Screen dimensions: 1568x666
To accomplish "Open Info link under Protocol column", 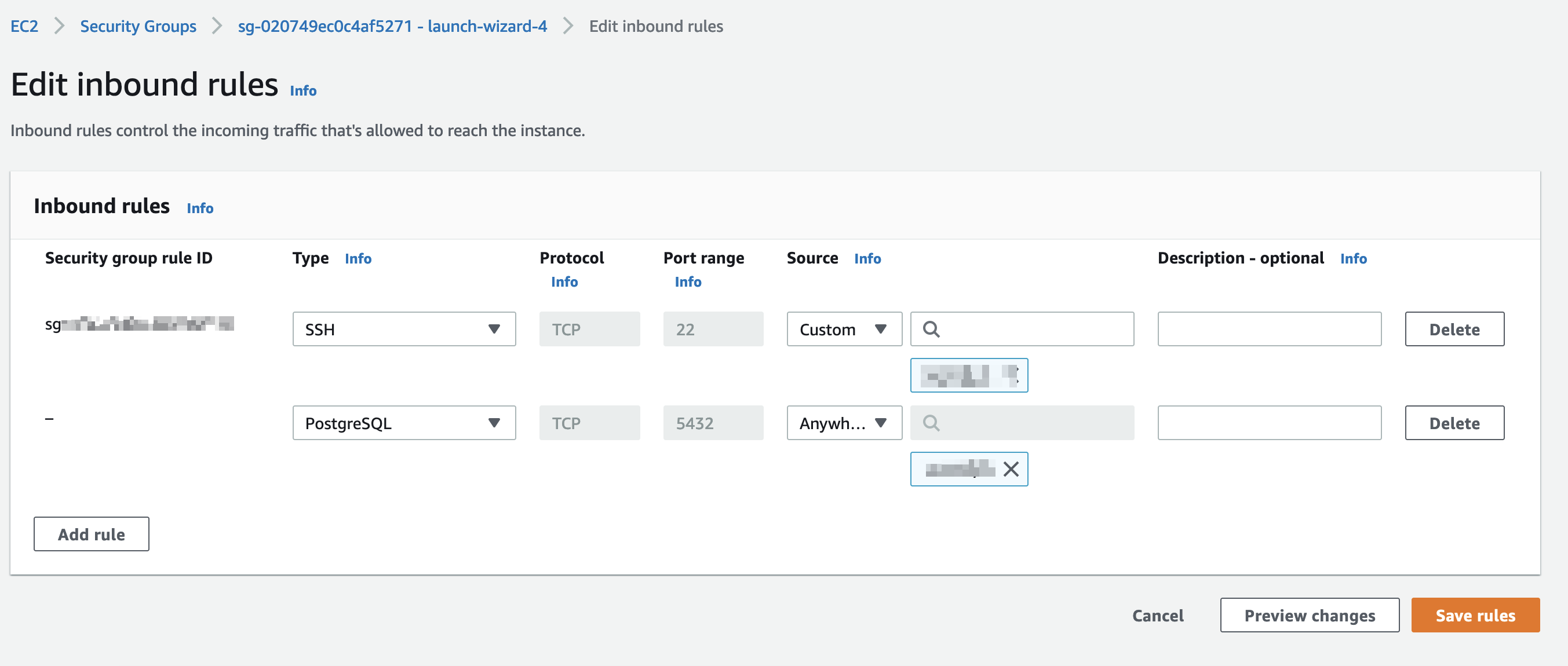I will click(x=564, y=281).
